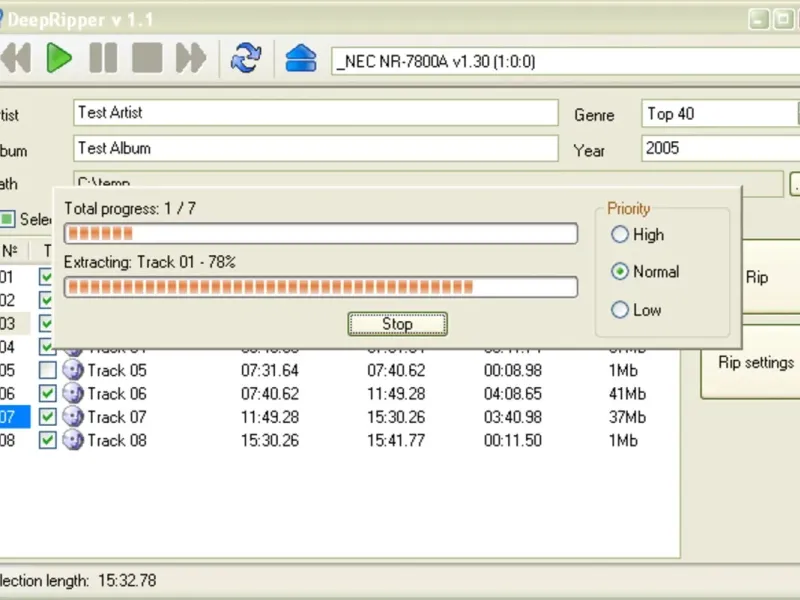Uncheck the checkbox in row 03

point(46,323)
